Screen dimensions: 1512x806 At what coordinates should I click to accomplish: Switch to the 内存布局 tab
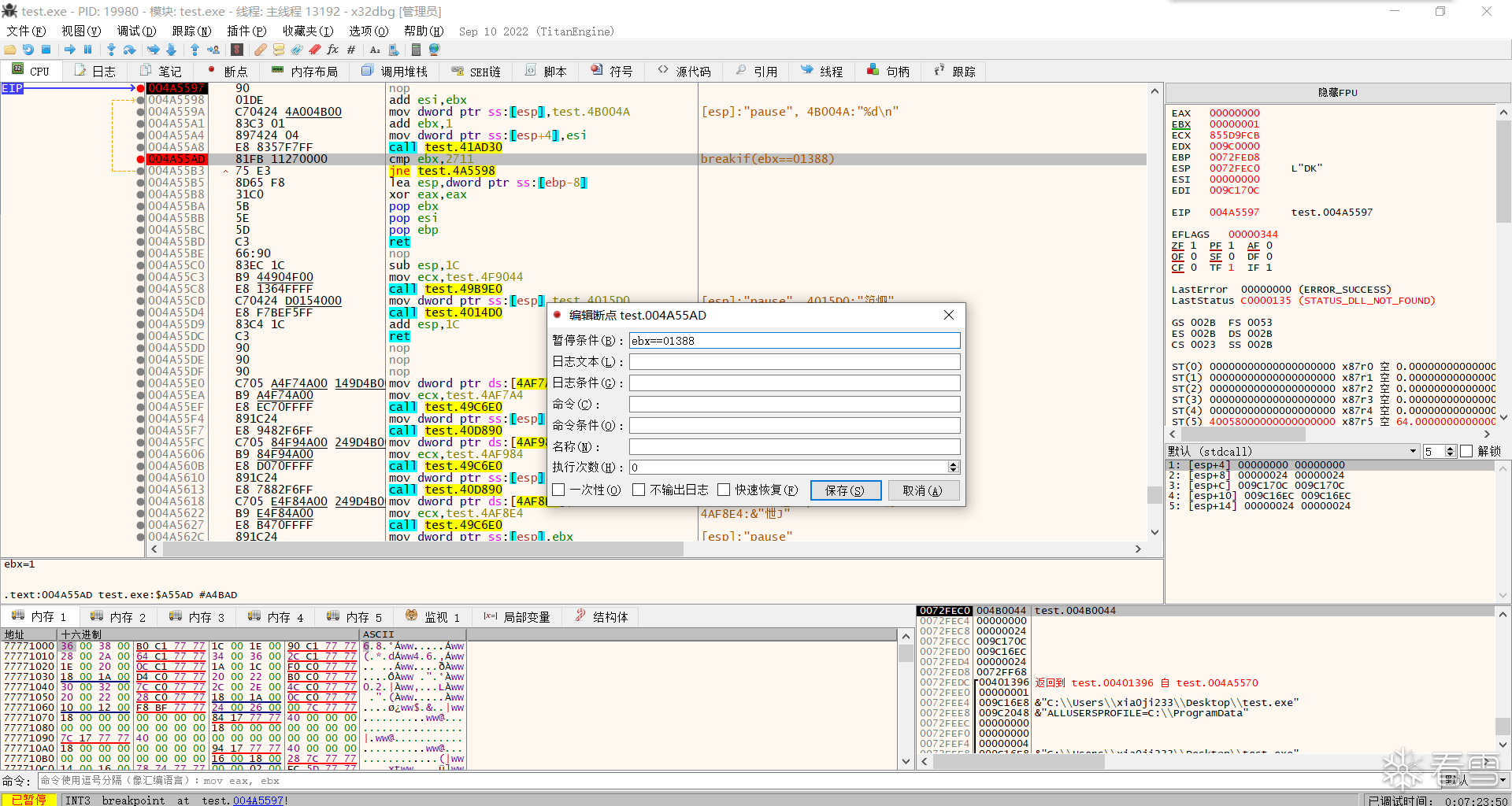pyautogui.click(x=306, y=71)
